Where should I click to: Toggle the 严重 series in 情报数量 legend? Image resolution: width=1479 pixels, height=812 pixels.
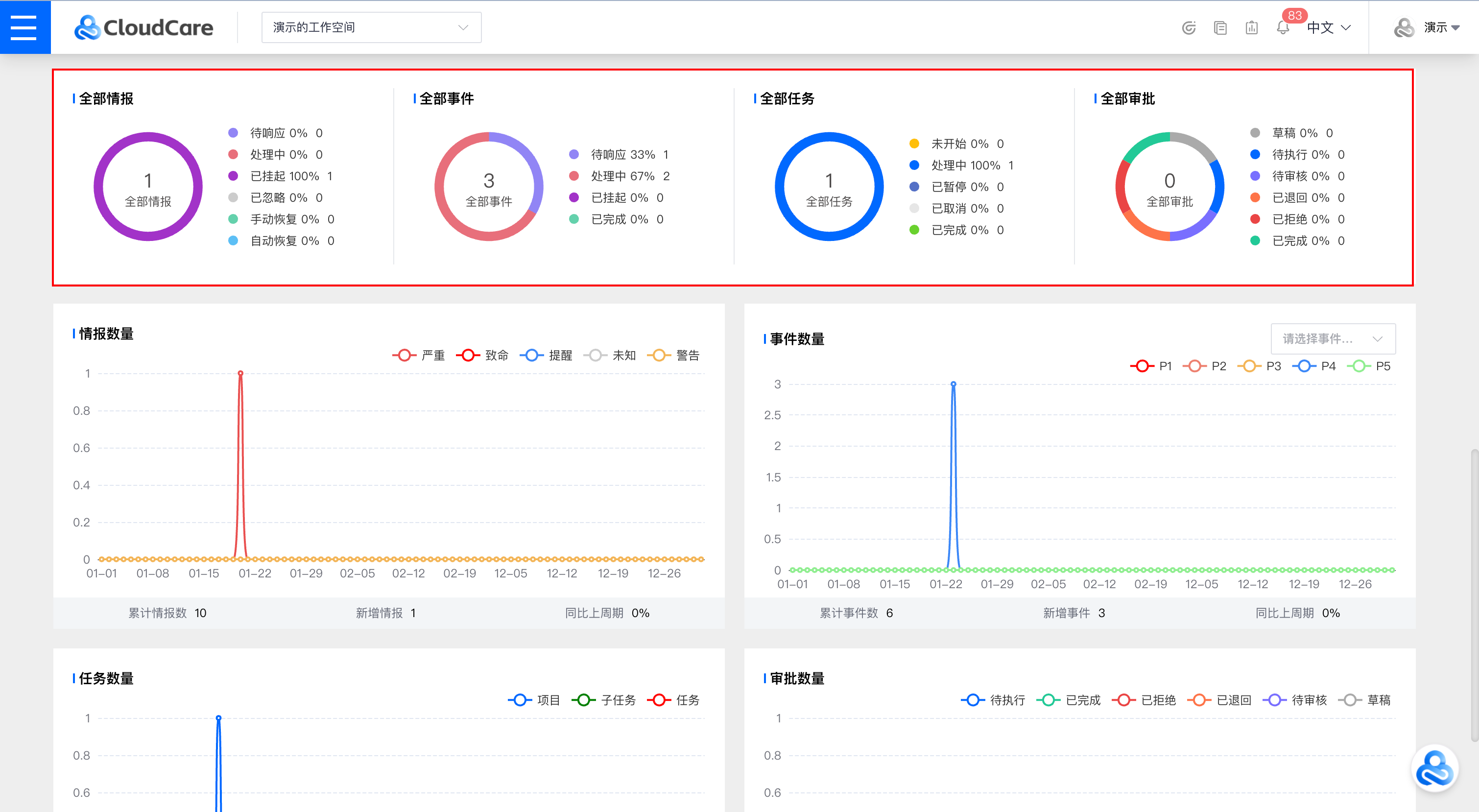(419, 356)
